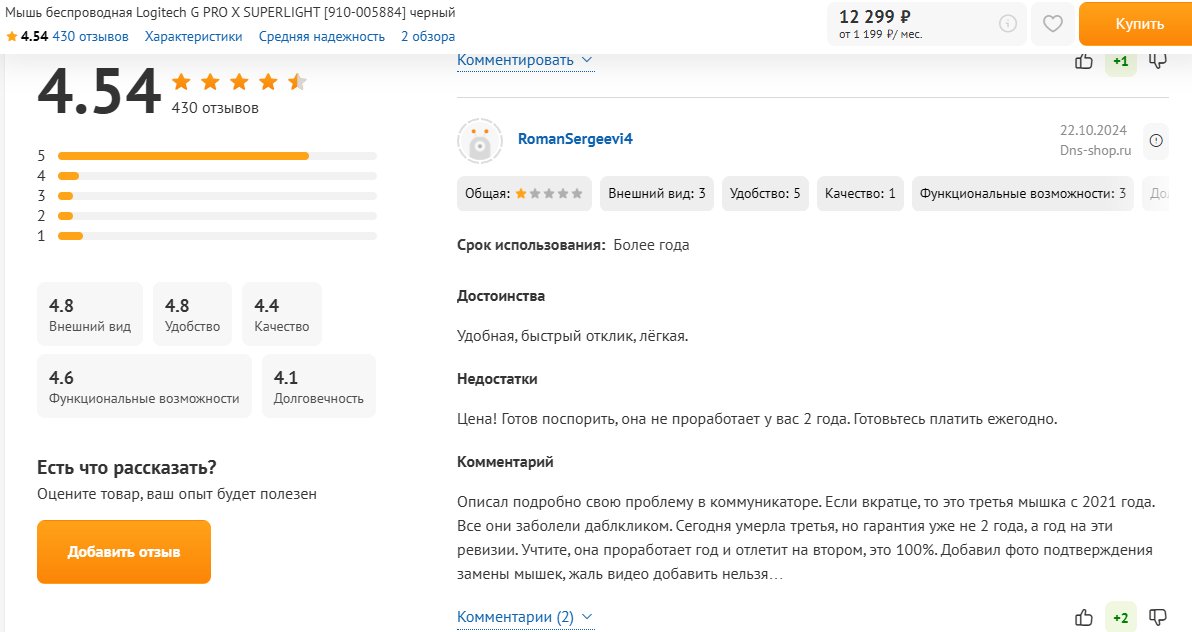Viewport: 1192px width, 632px height.
Task: Like the review above with the +1 counter
Action: 1084,61
